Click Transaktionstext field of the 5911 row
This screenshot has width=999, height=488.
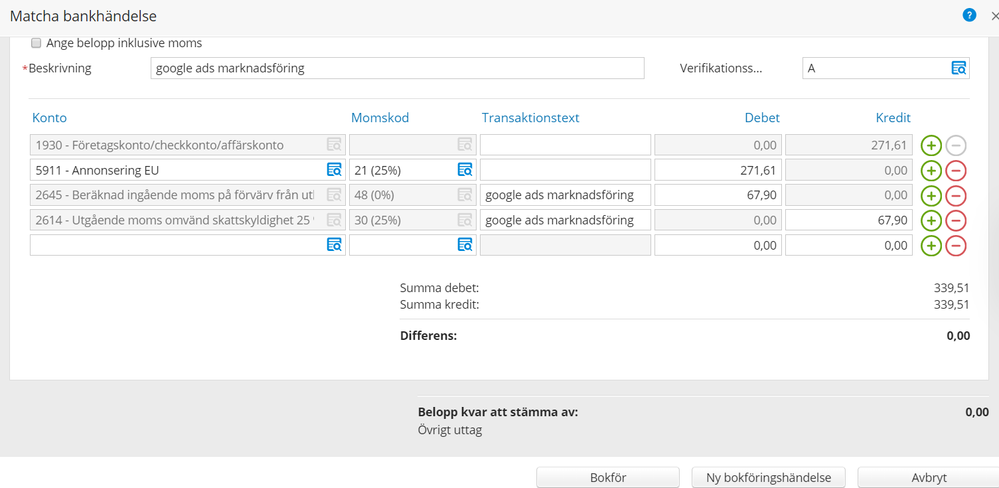[565, 170]
